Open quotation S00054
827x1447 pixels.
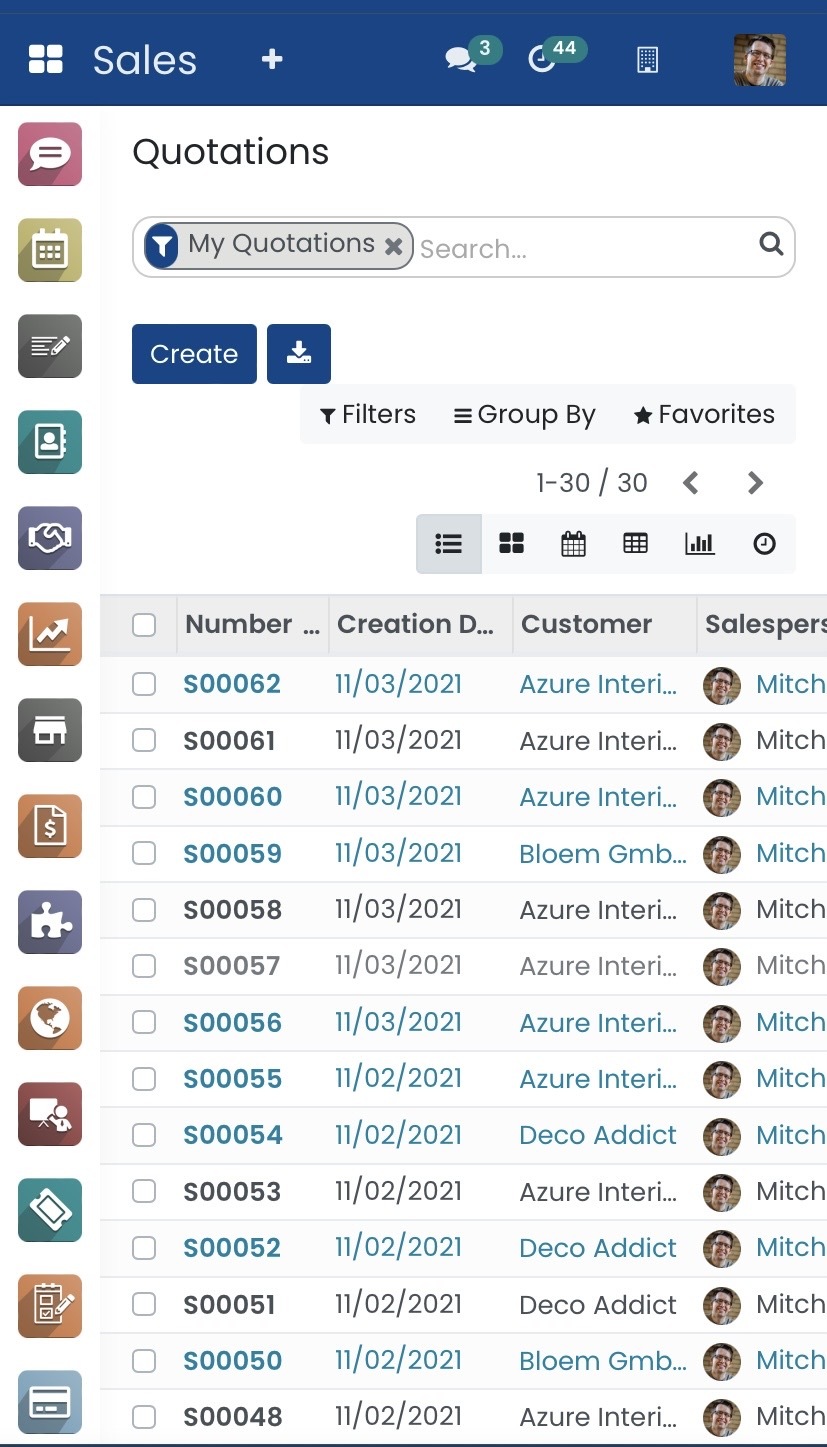(233, 1135)
